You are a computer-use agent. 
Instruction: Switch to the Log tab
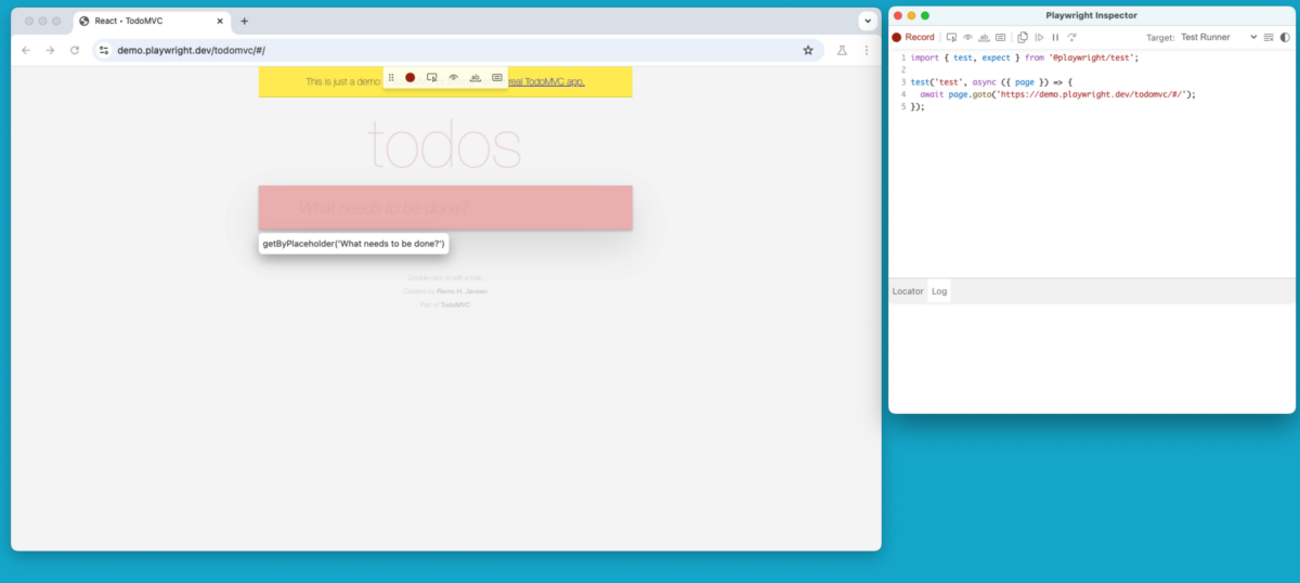939,291
